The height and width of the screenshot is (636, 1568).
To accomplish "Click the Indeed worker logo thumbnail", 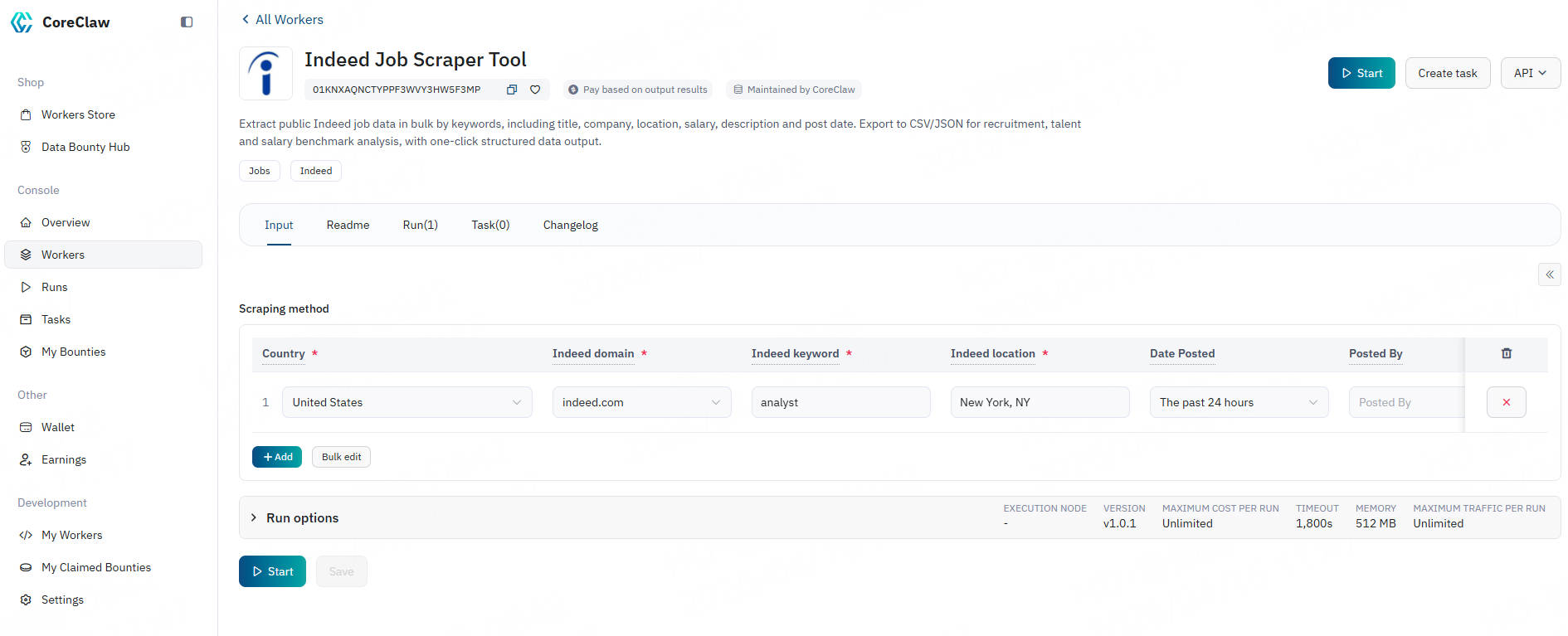I will (265, 74).
